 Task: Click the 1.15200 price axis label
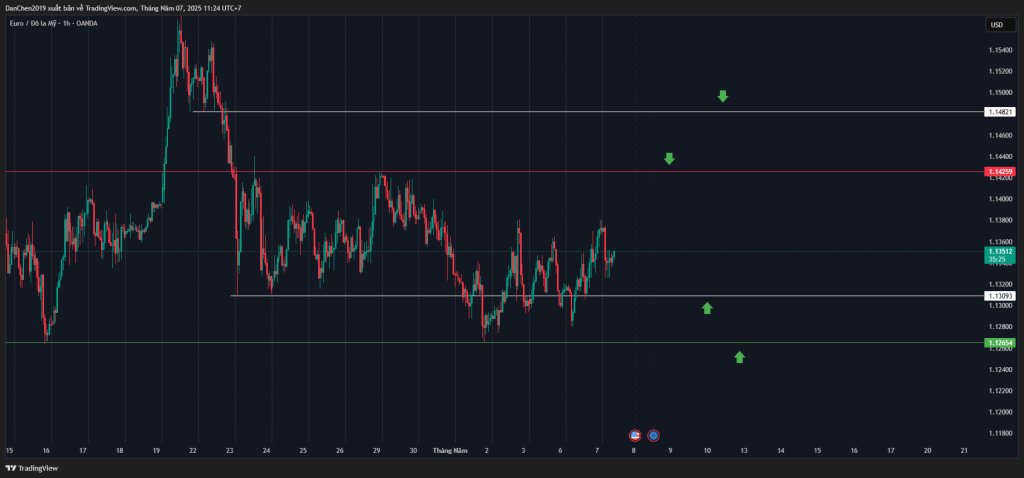point(1000,71)
